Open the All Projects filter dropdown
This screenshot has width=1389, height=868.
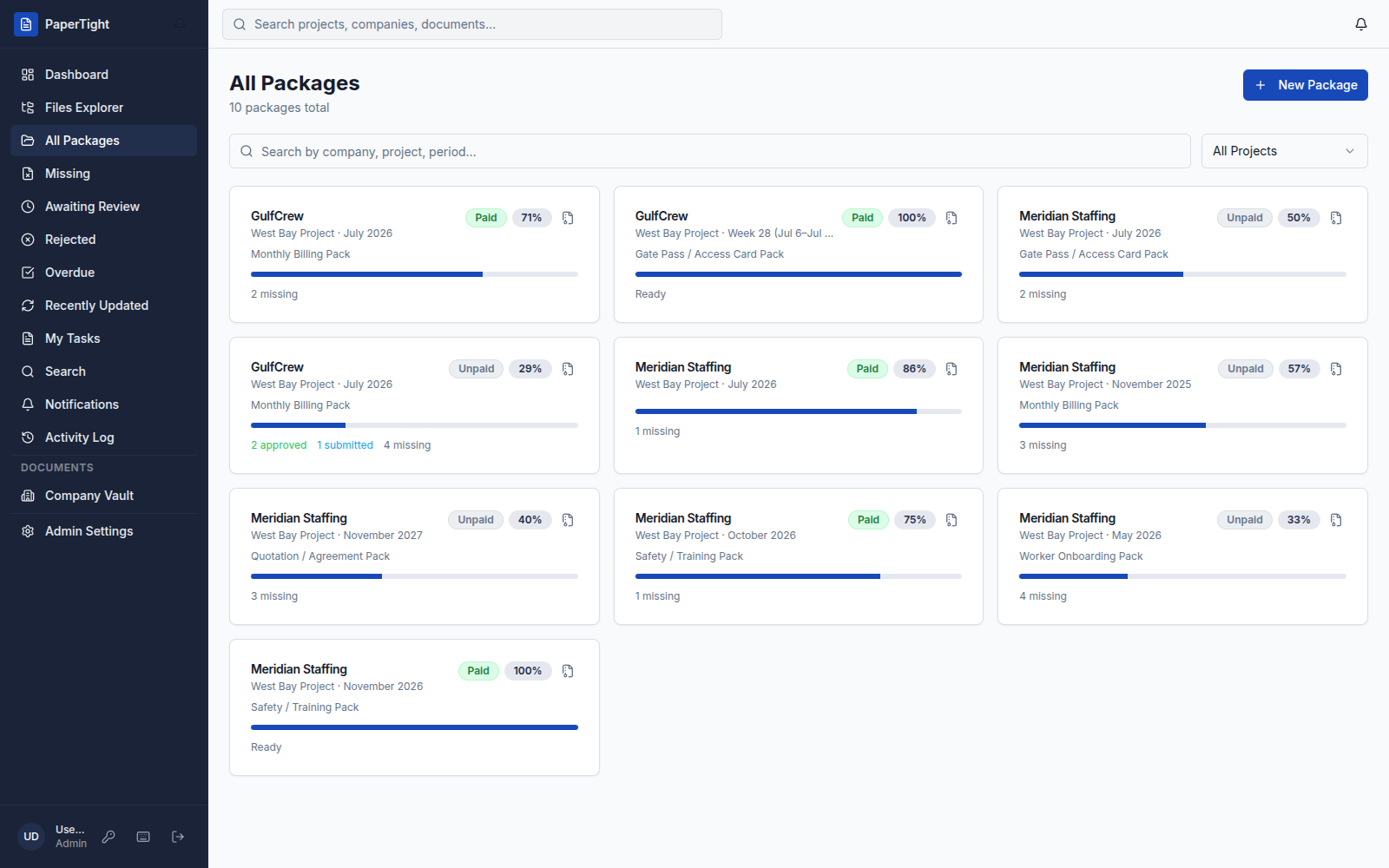(1284, 151)
